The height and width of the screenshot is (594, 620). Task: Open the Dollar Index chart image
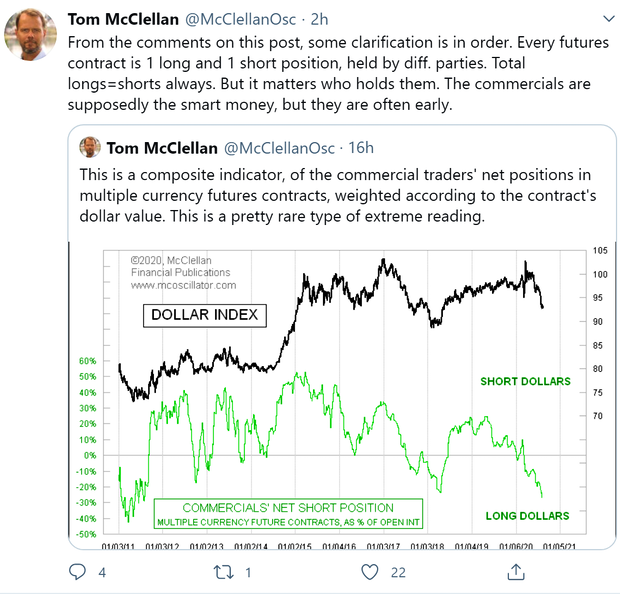[x=342, y=395]
